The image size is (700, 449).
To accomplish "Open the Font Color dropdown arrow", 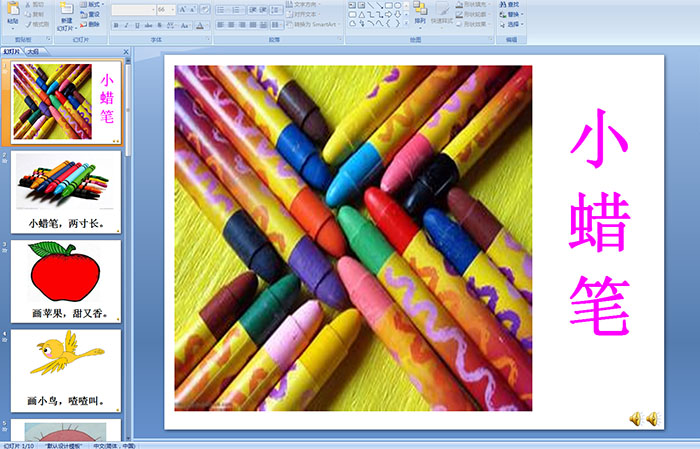I will coord(207,25).
